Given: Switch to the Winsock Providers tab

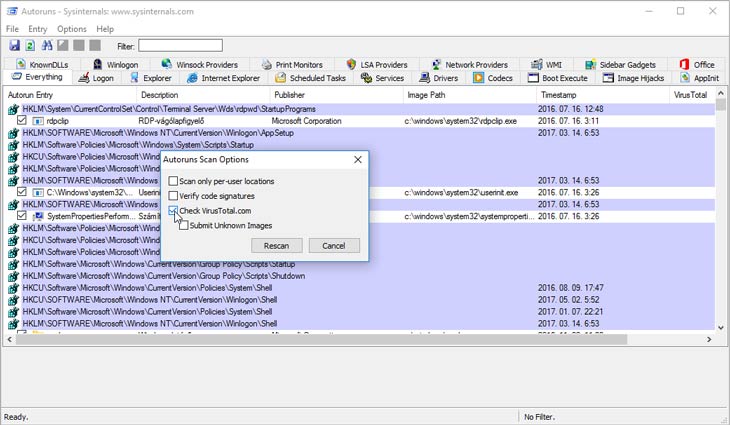Looking at the screenshot, I should click(199, 64).
